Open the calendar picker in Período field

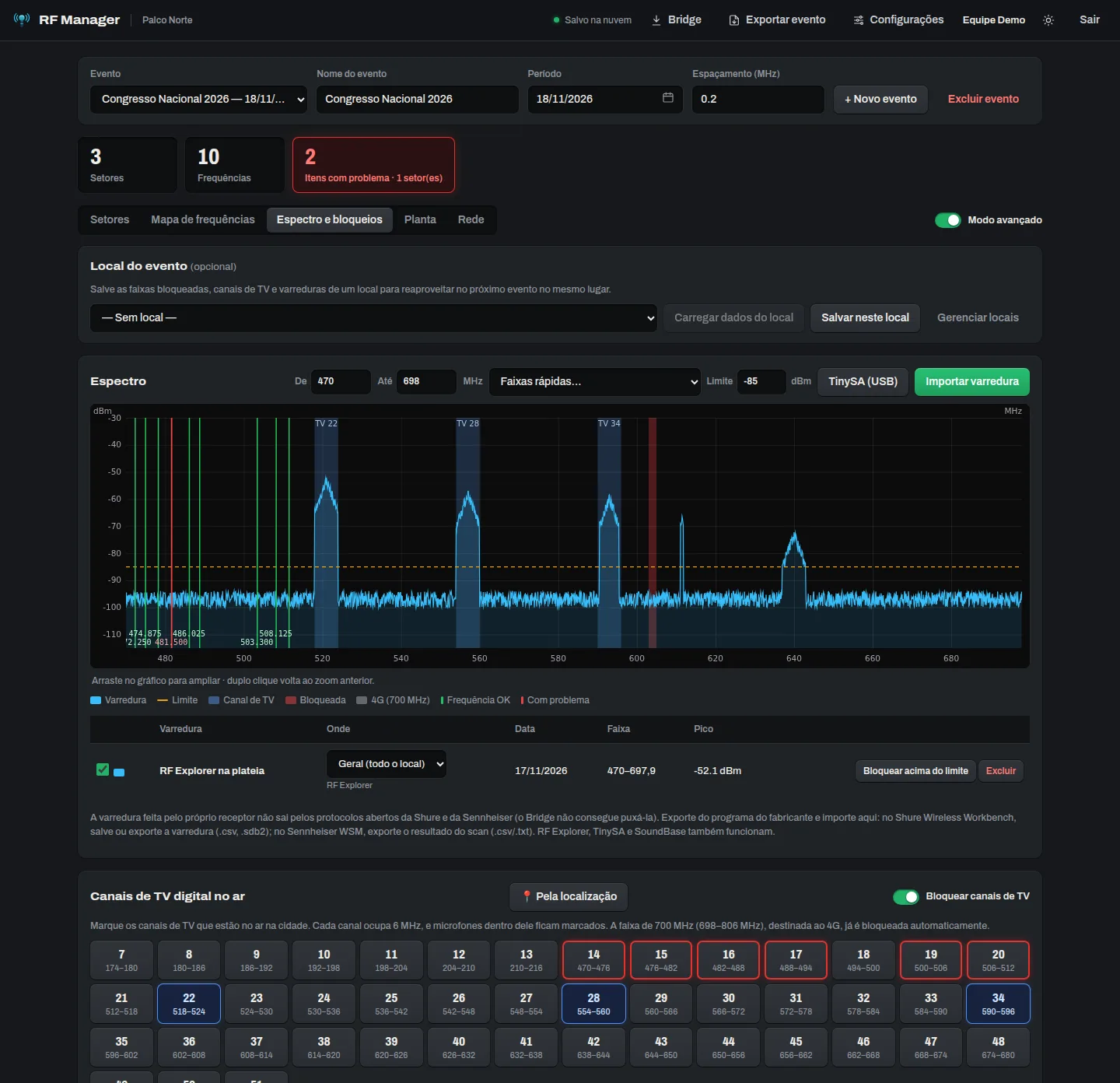(x=667, y=98)
